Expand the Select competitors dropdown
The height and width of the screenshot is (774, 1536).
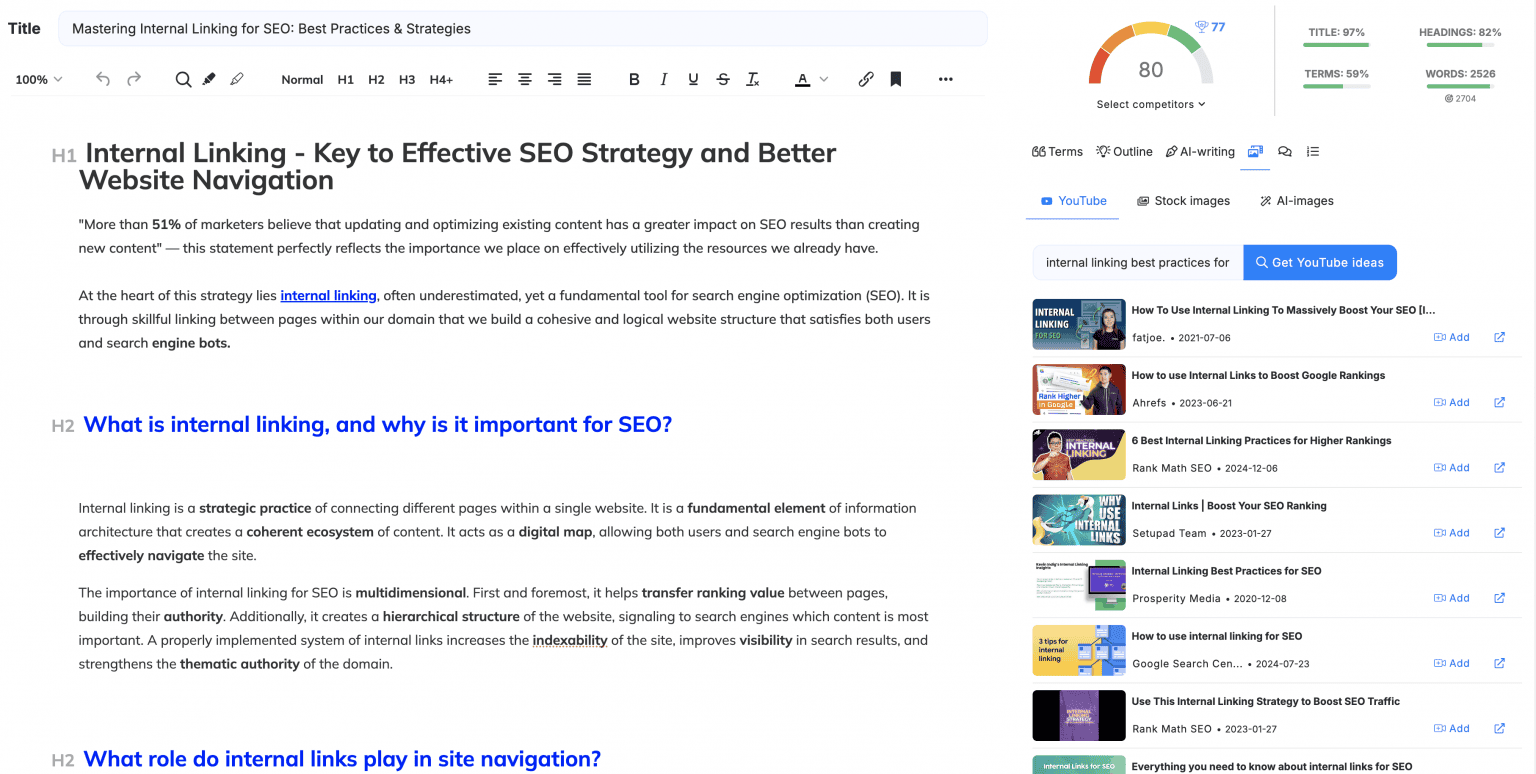click(x=1151, y=104)
